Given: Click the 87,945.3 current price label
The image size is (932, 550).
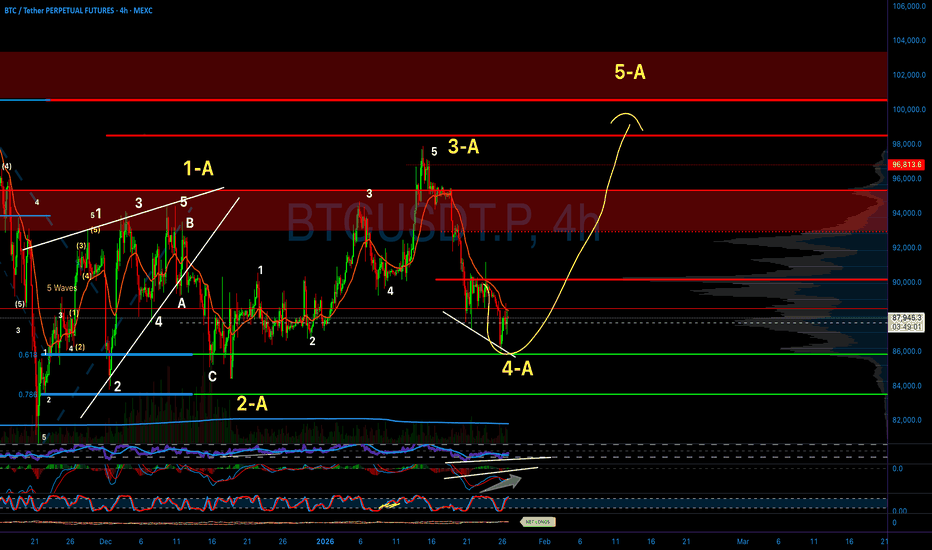Looking at the screenshot, I should click(x=906, y=318).
